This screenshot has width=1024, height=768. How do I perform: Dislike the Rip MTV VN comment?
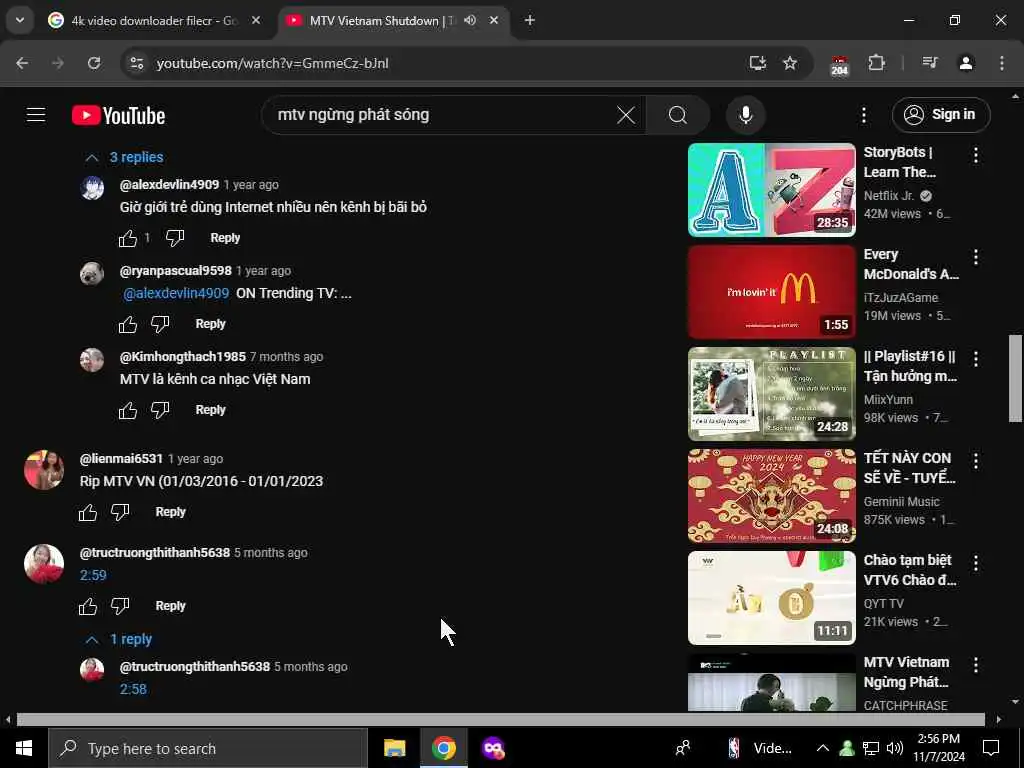[x=120, y=513]
